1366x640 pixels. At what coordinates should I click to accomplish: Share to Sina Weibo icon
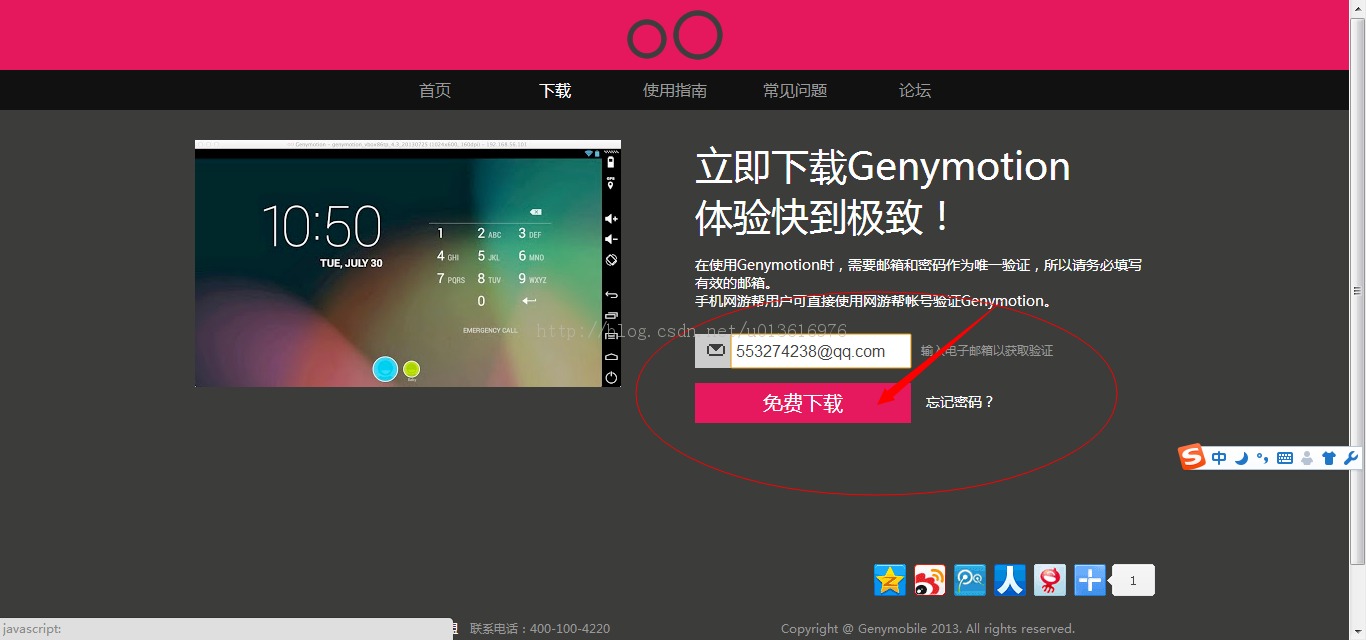(930, 580)
